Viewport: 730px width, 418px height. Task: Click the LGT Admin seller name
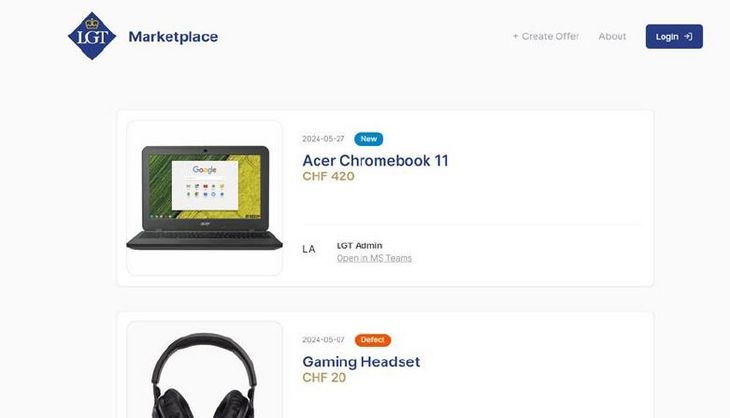359,245
